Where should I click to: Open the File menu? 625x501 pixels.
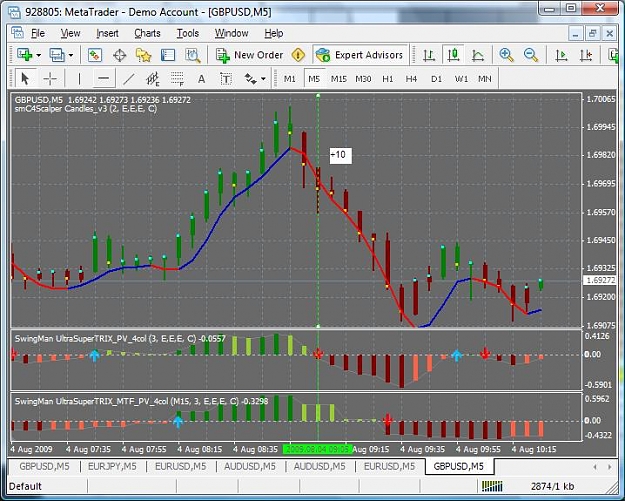[38, 33]
